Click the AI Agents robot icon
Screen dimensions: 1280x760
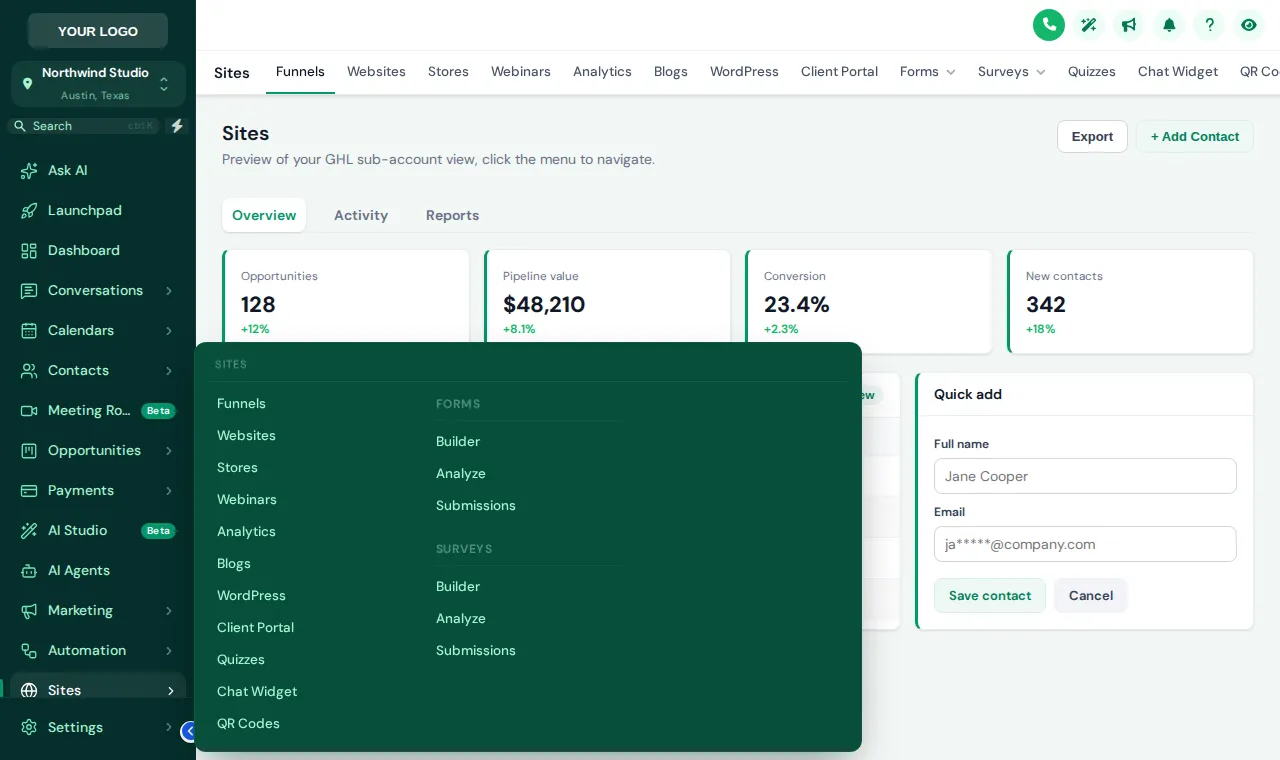coord(29,571)
